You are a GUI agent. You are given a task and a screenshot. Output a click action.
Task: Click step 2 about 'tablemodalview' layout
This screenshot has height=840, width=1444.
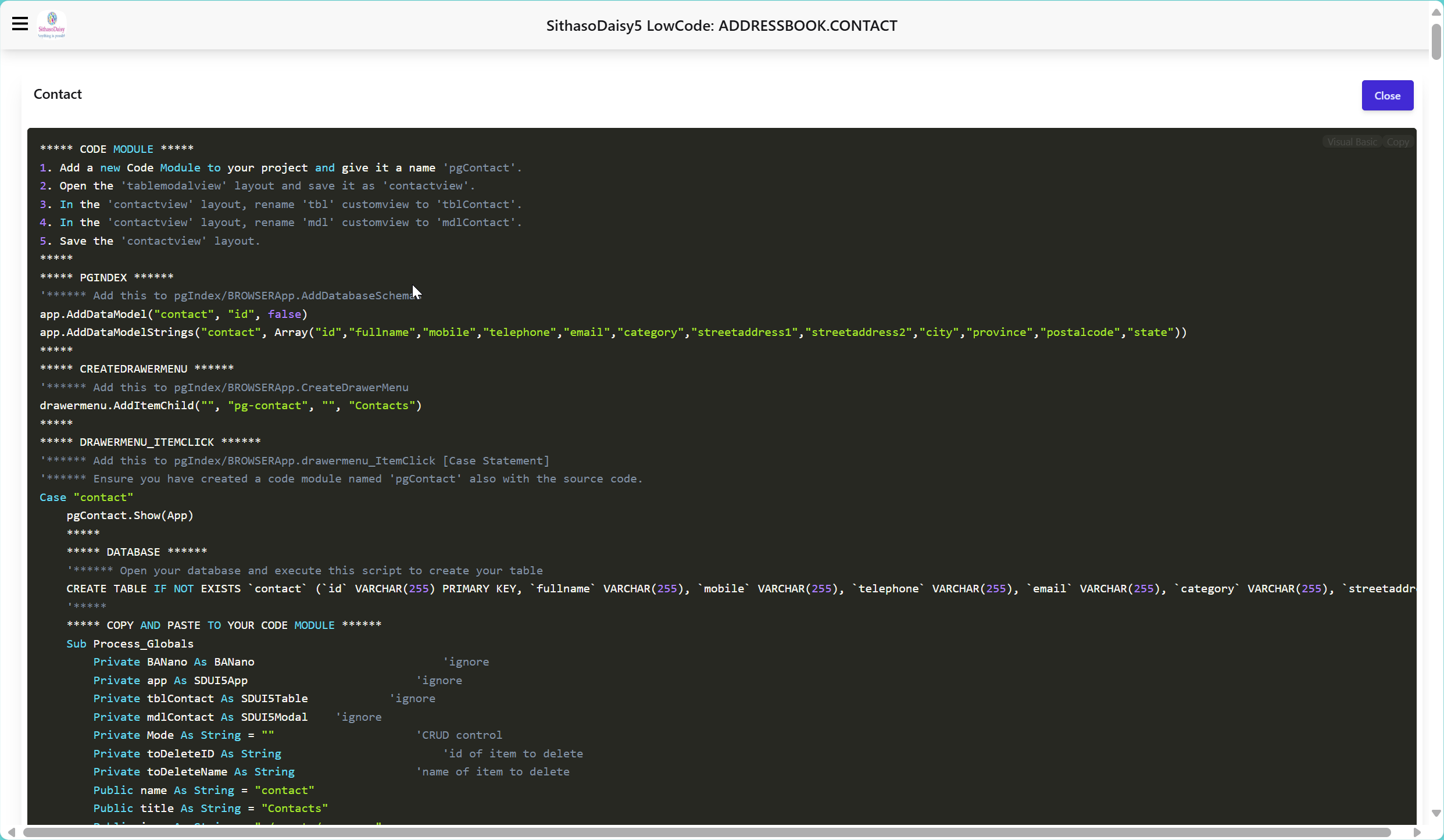[258, 185]
